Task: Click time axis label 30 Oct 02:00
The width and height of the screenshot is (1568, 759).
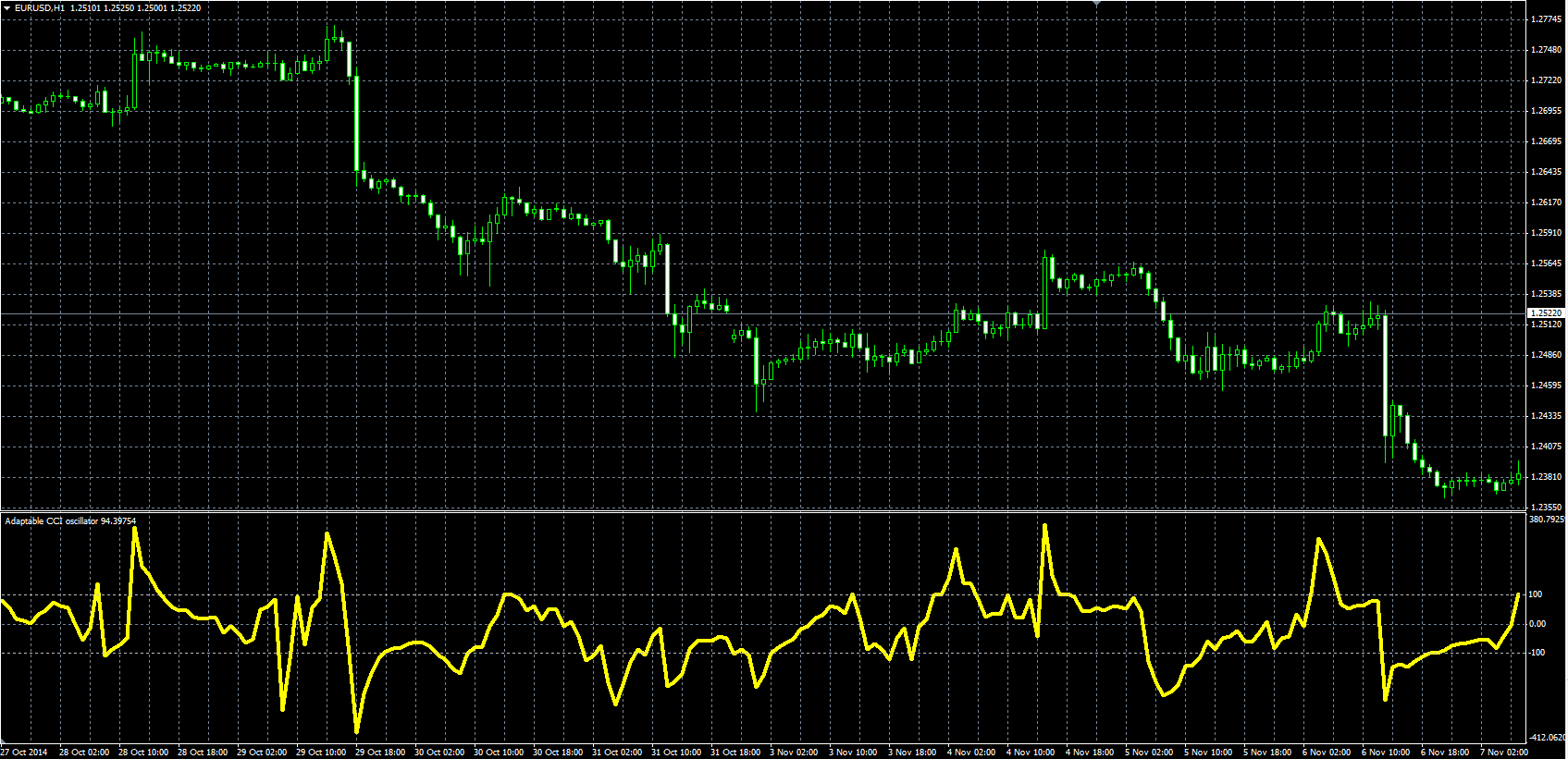Action: 439,753
